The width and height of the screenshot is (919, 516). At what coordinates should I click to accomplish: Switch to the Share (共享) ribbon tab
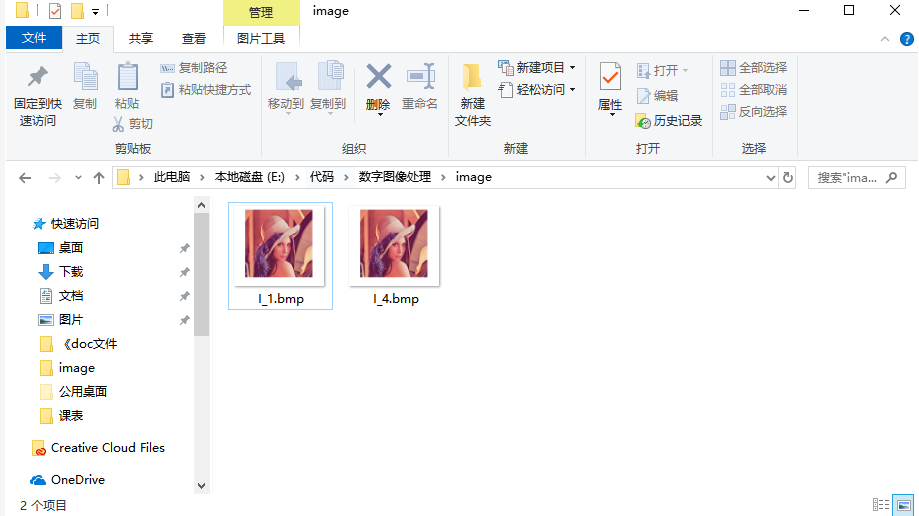[x=141, y=39]
